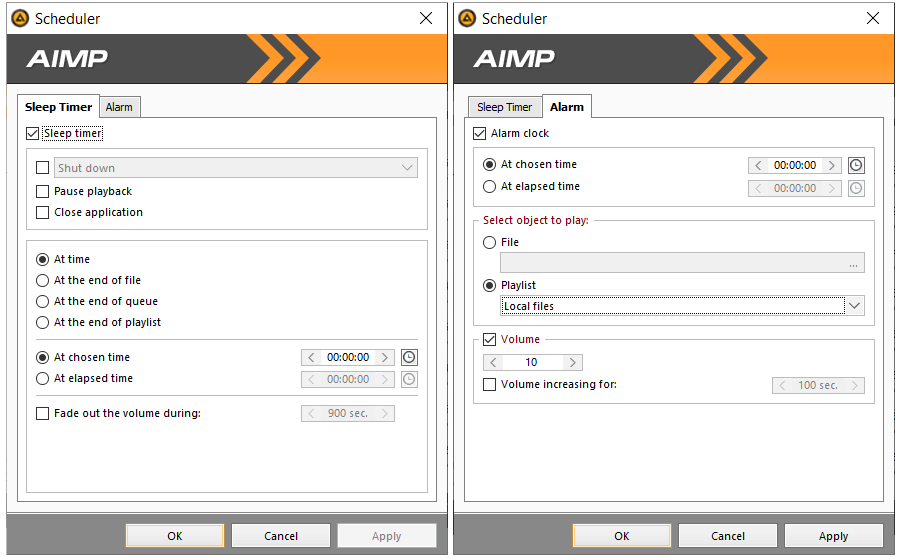
Task: Enable Volume increasing for checkbox
Action: point(490,384)
